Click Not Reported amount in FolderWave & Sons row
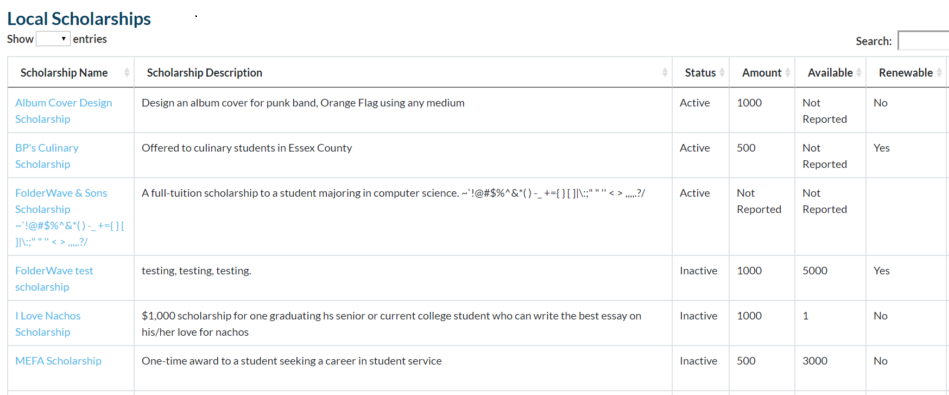This screenshot has height=395, width=949. (x=759, y=201)
